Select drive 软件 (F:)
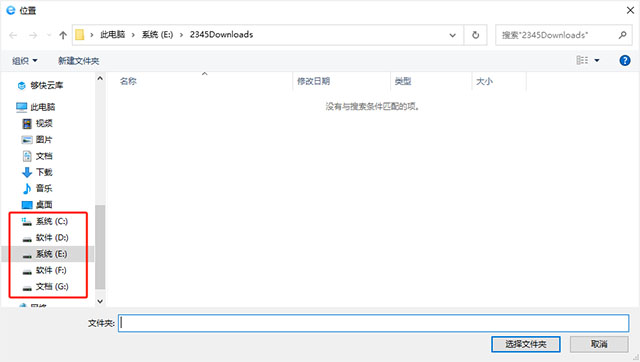The height and width of the screenshot is (362, 640). [x=44, y=270]
